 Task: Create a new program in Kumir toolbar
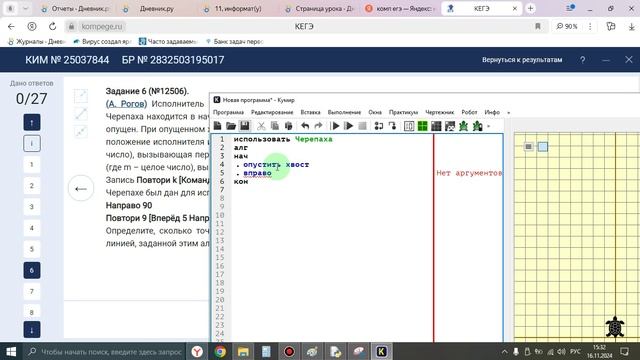(218, 126)
